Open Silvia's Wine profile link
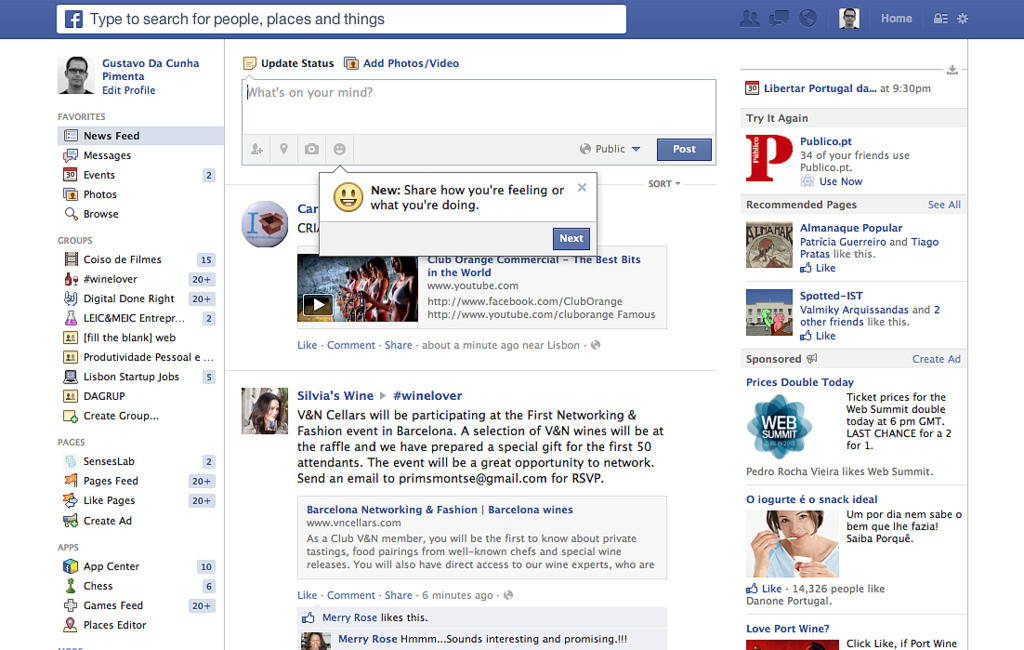This screenshot has height=650, width=1024. coord(335,395)
